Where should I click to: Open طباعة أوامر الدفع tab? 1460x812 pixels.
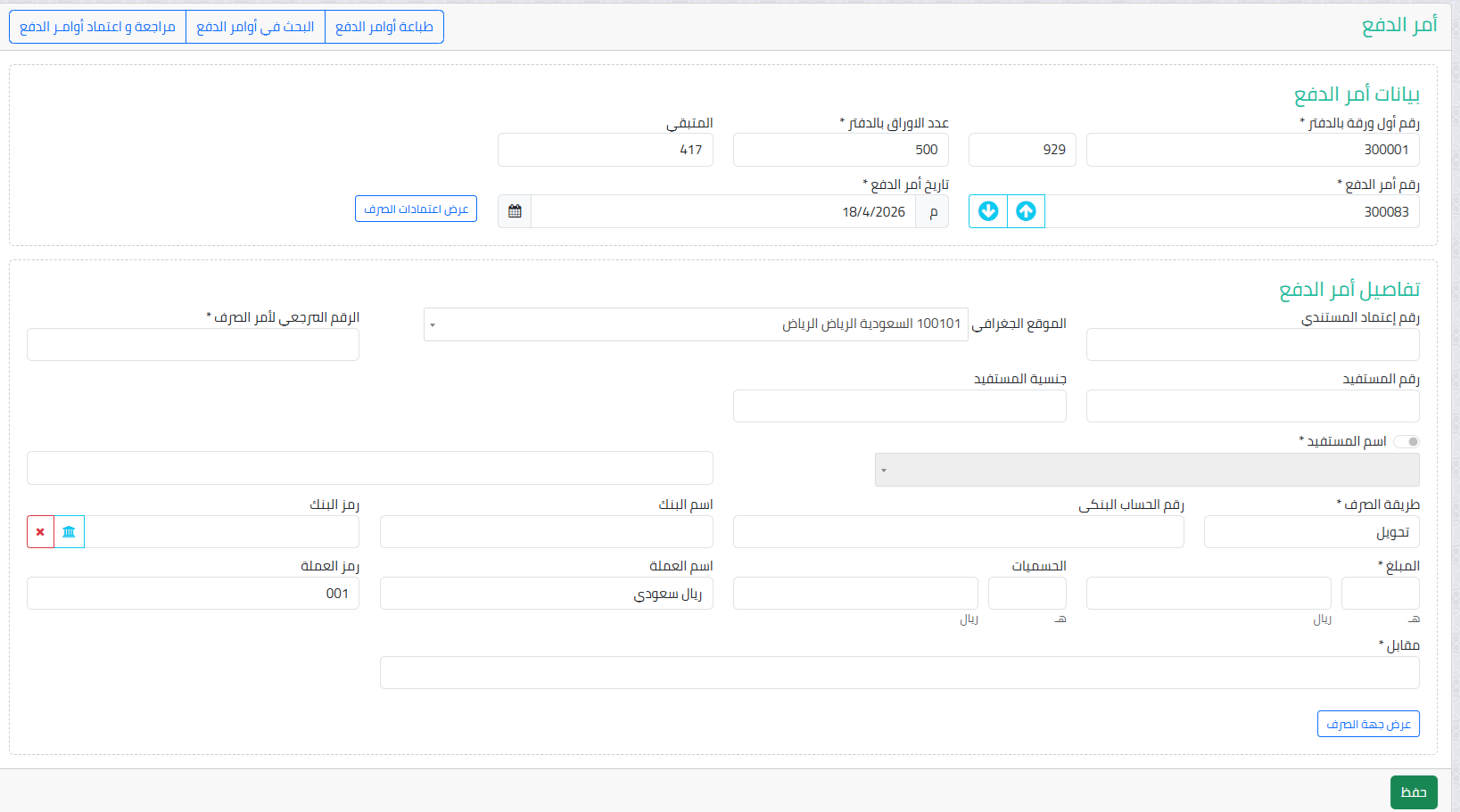click(384, 27)
